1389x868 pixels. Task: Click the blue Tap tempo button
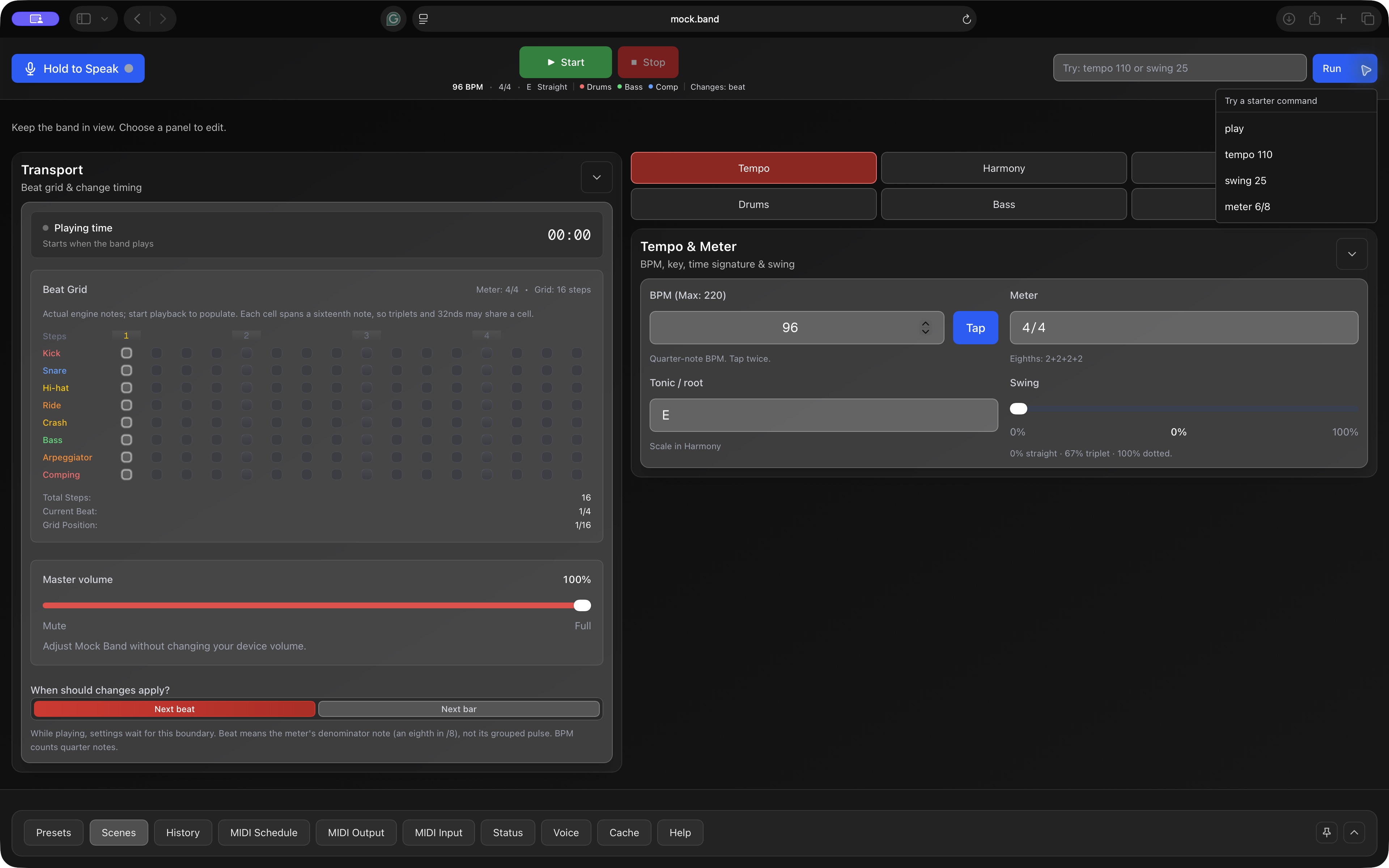(x=975, y=328)
